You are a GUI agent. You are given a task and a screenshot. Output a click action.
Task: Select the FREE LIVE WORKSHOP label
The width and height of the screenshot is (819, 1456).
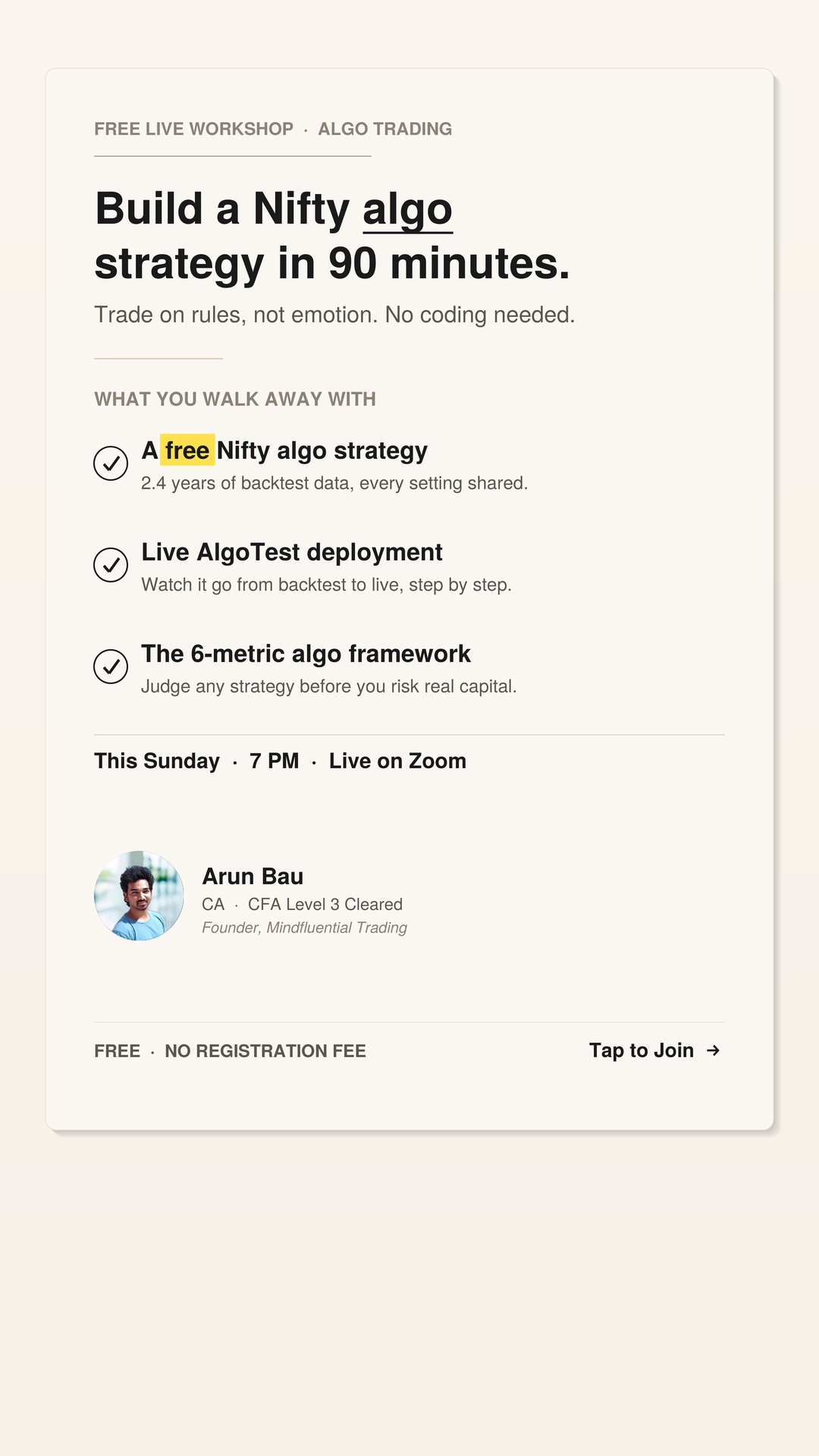[193, 129]
